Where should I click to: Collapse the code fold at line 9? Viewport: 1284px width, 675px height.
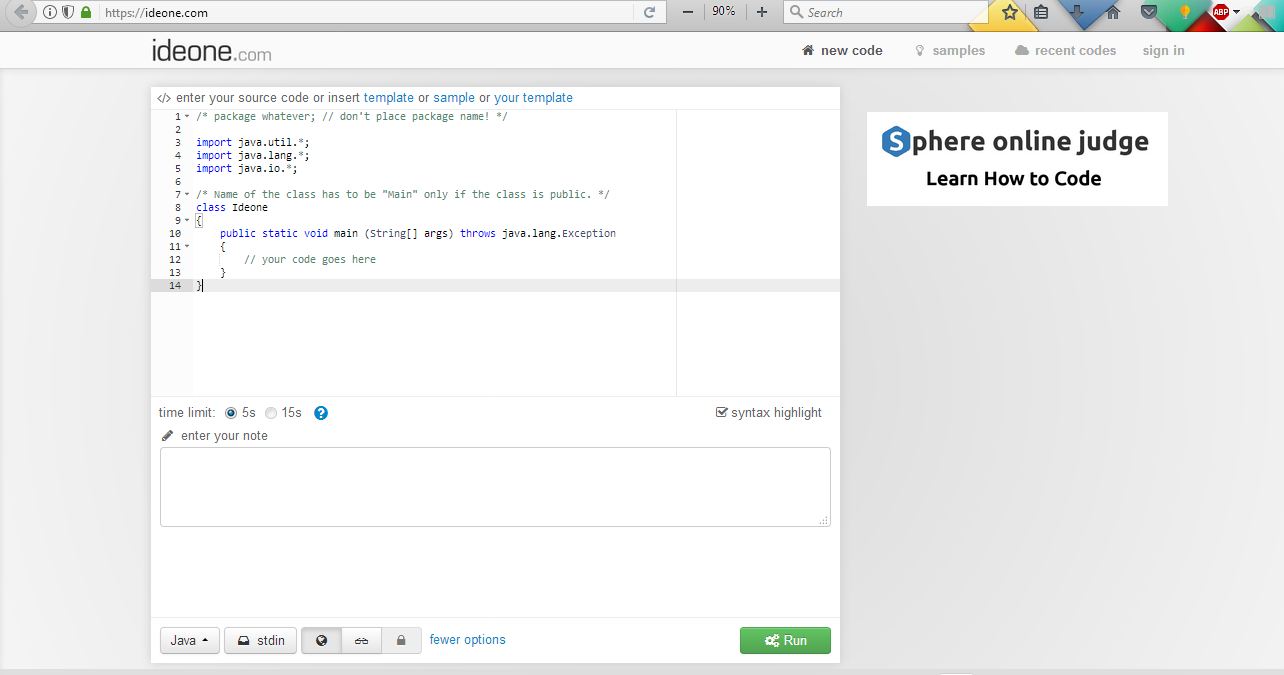(187, 221)
